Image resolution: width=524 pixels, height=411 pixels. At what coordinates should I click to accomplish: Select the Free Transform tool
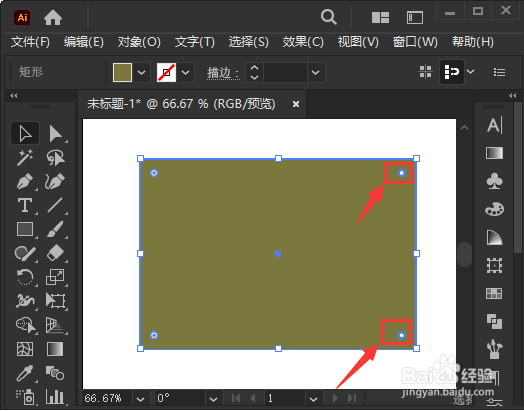pyautogui.click(x=55, y=301)
